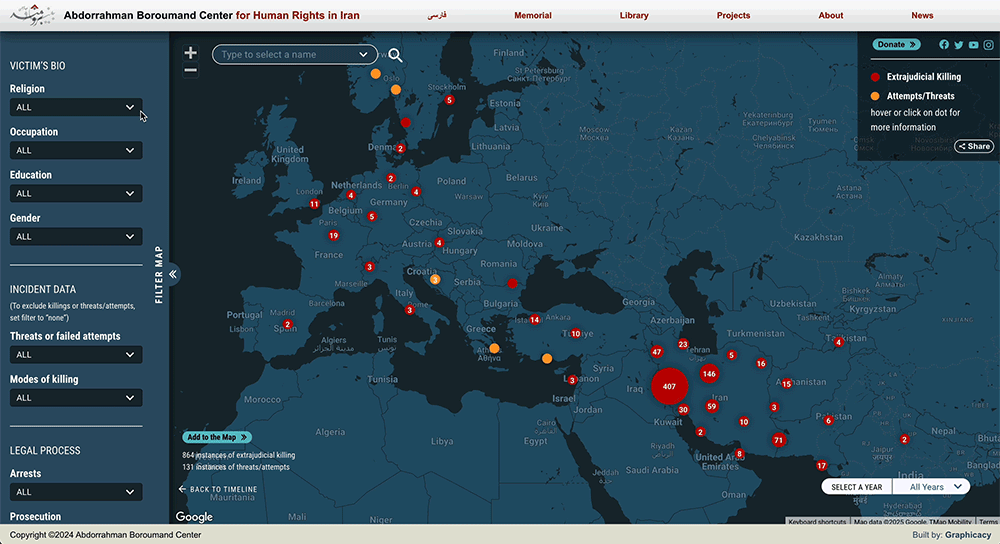Open the Gender filter dropdown
Screen dimensions: 1000x544
[76, 237]
